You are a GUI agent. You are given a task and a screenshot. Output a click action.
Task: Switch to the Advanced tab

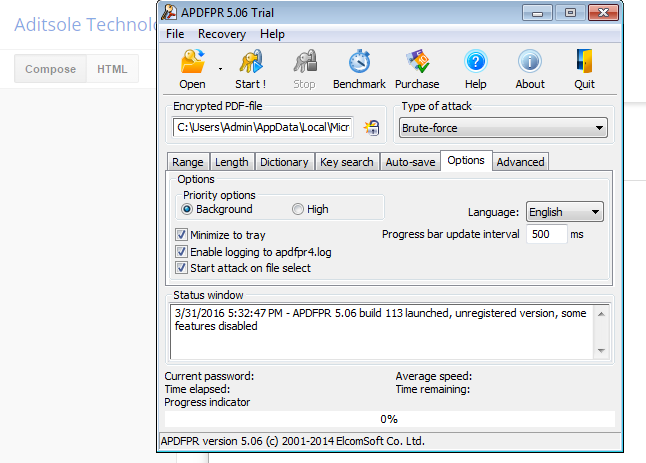[x=520, y=162]
